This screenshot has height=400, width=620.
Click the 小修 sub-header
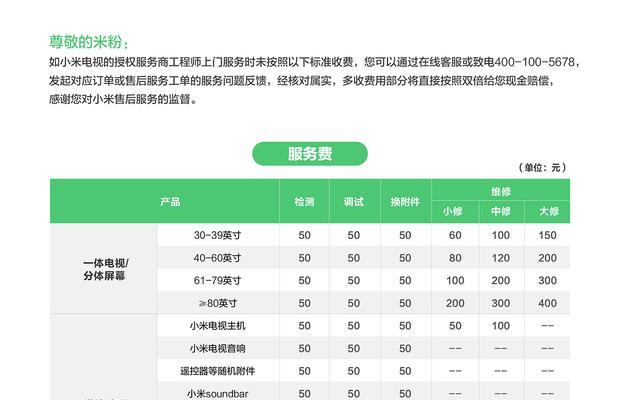tap(453, 211)
